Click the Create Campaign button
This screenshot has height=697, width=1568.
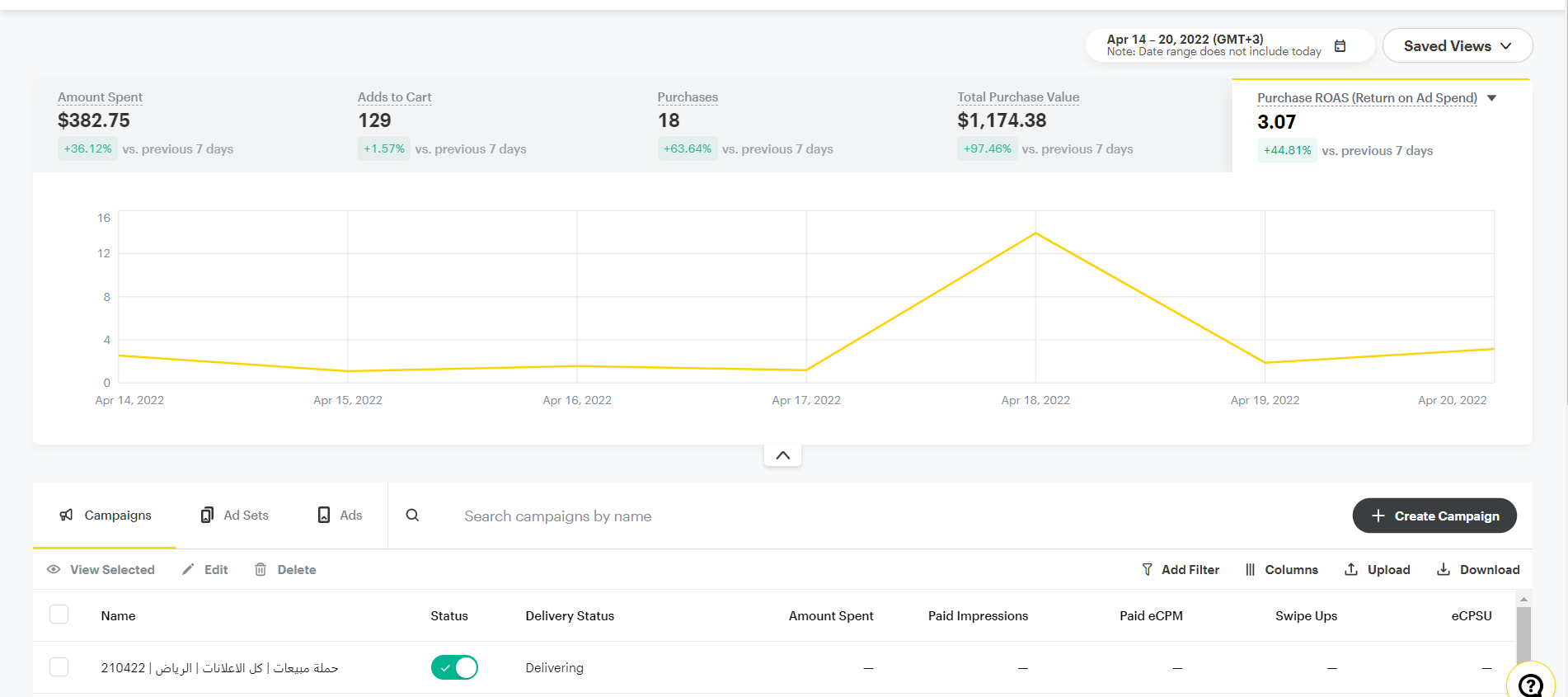point(1434,516)
